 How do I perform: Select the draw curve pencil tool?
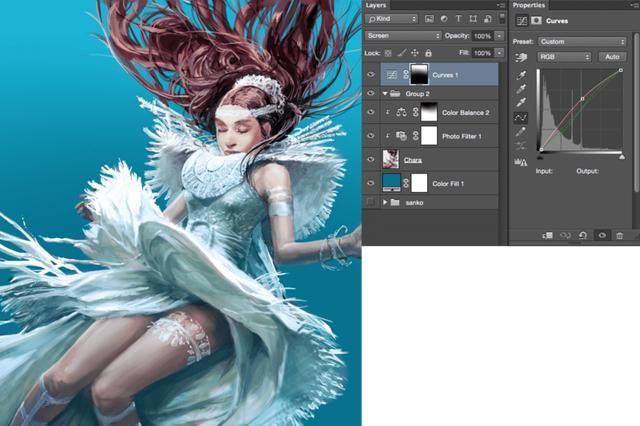click(521, 132)
